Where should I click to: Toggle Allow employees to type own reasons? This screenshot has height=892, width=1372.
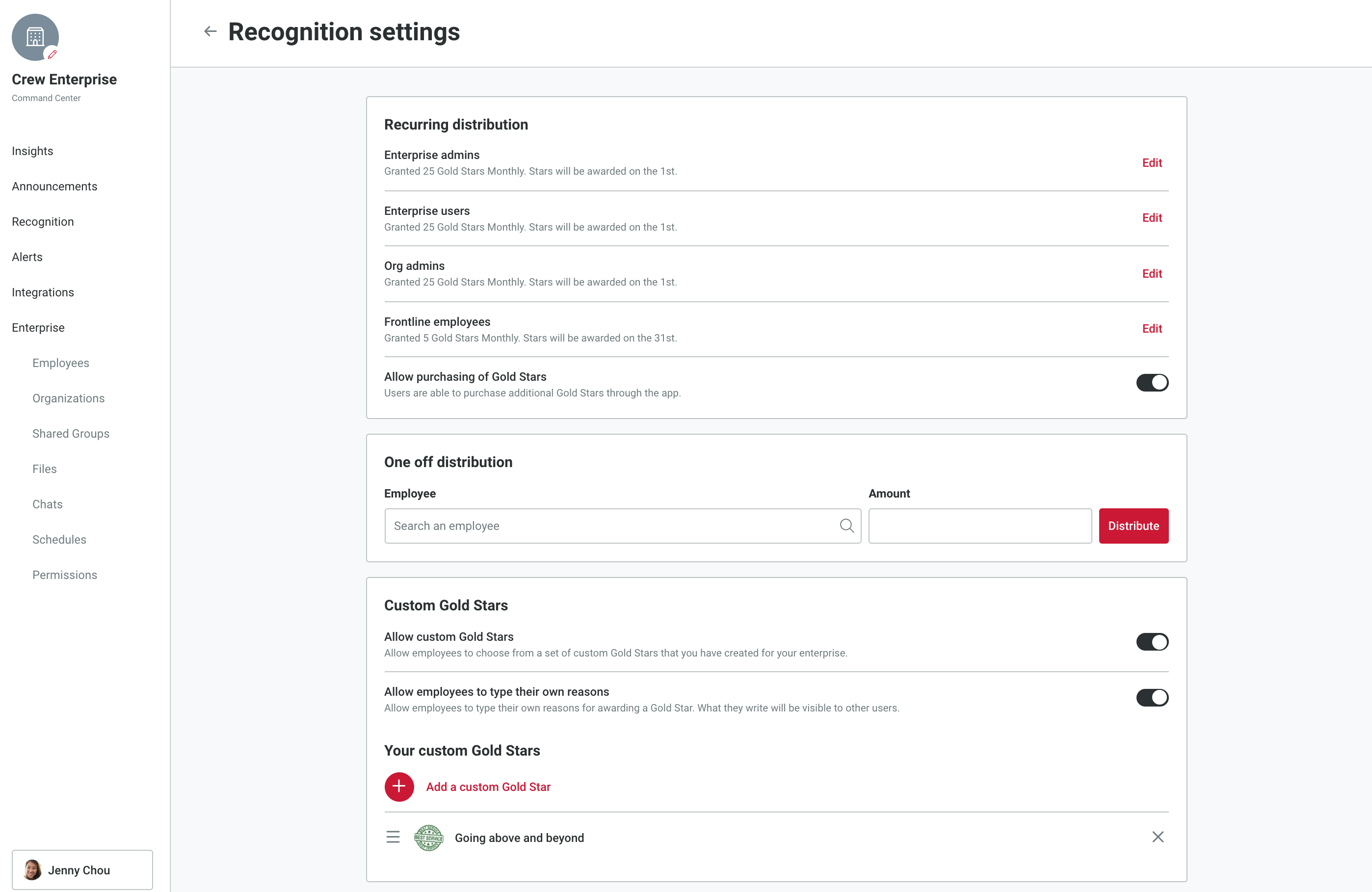1152,697
